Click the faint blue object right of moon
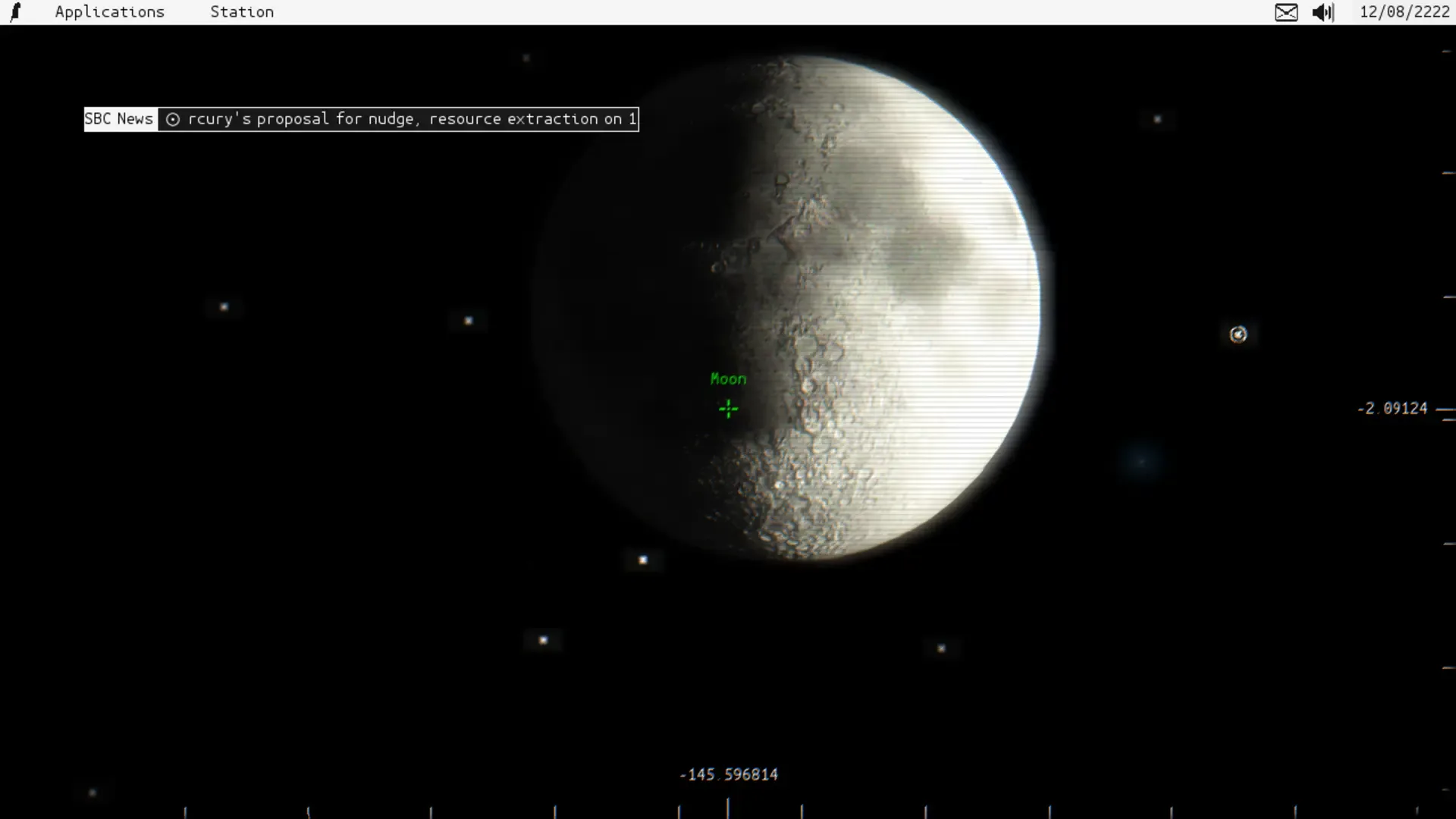Screen dimensions: 1456x819 click(x=1141, y=460)
